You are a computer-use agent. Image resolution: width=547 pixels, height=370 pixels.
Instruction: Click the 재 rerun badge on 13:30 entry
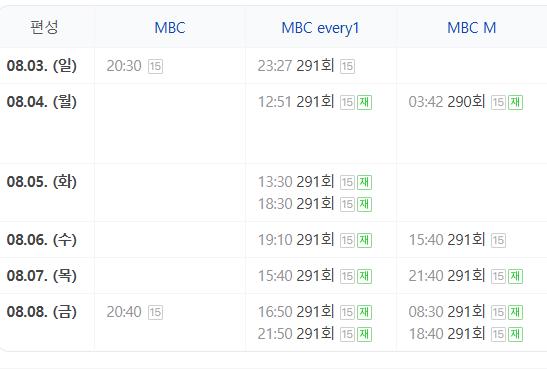click(x=364, y=182)
